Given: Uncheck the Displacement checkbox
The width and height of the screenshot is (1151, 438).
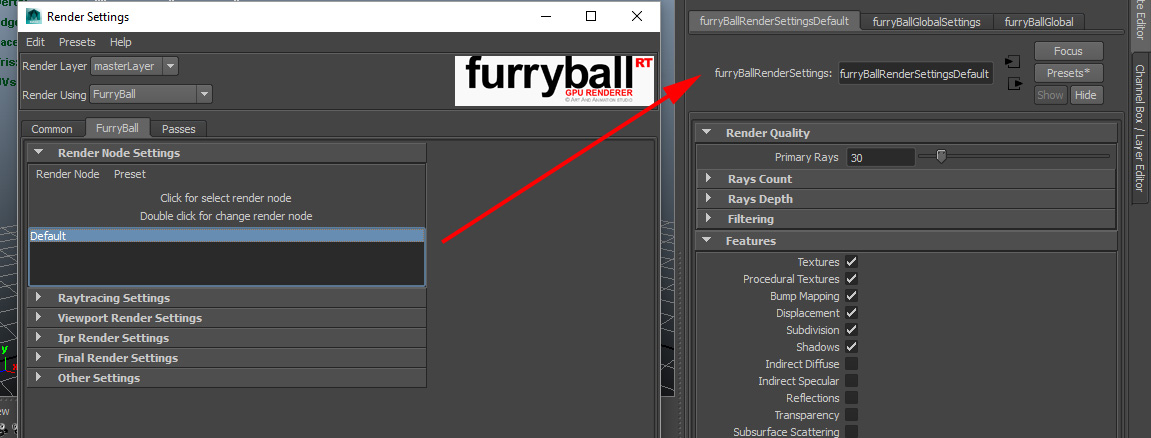Looking at the screenshot, I should pos(852,313).
